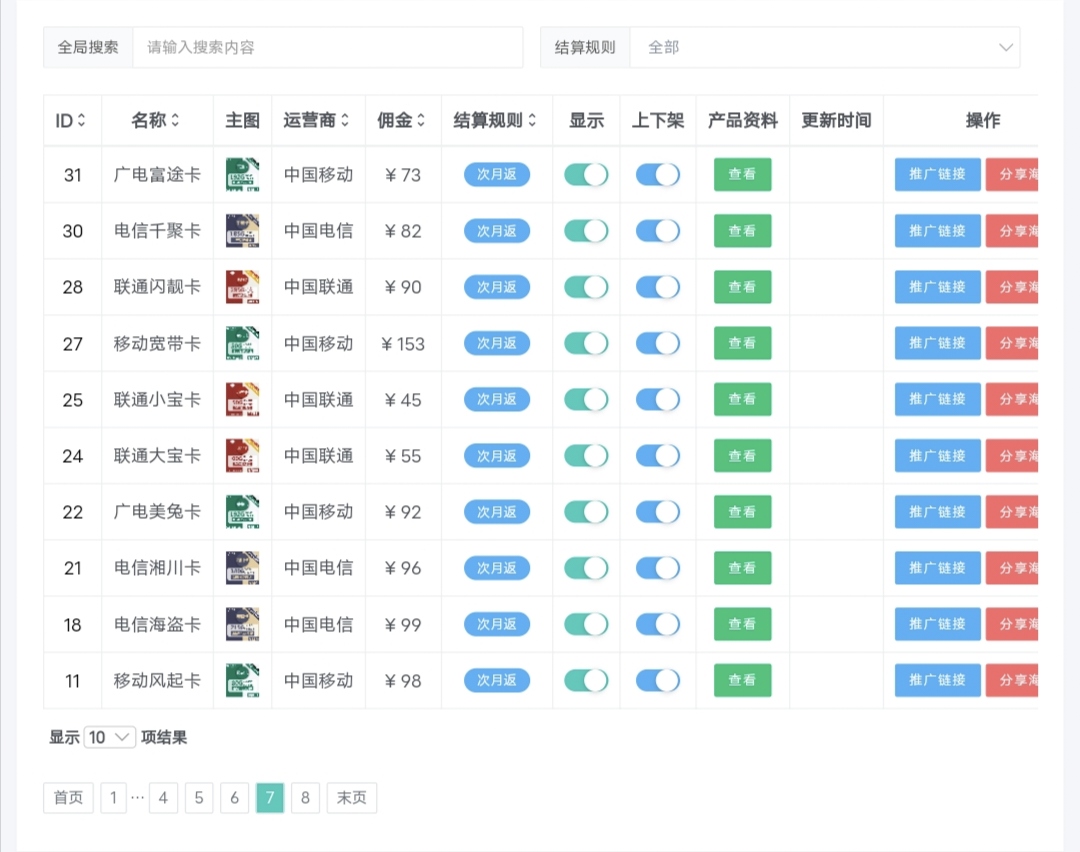
Task: Click 推广链接 button for 联通大宝卡
Action: (937, 456)
